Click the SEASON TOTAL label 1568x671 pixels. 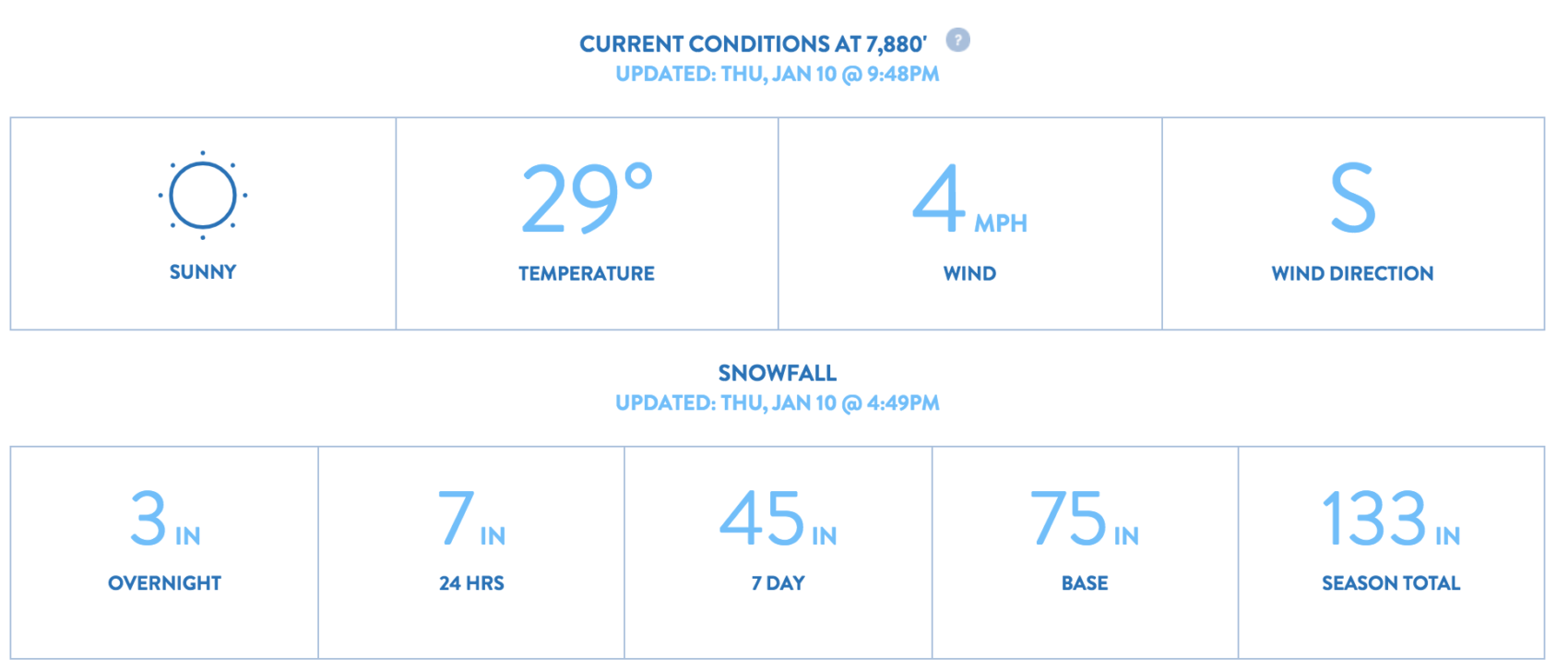(1391, 583)
